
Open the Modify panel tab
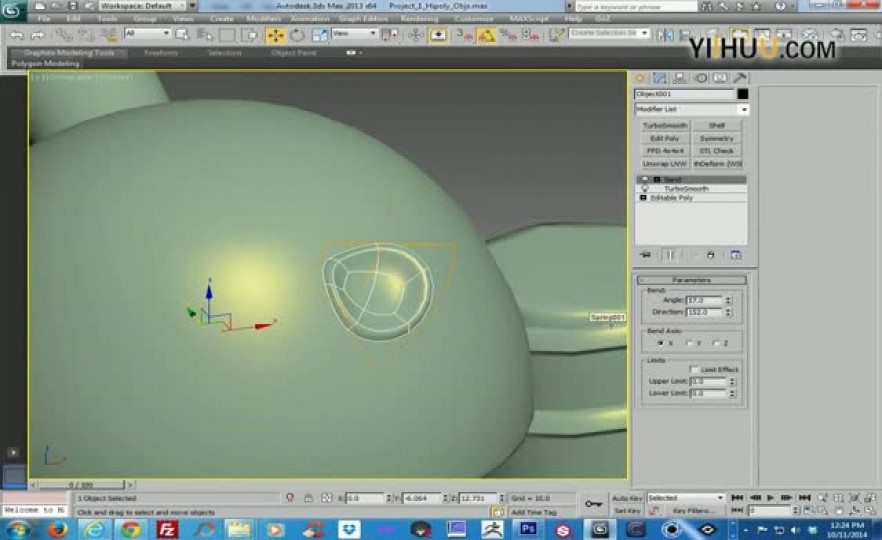660,78
